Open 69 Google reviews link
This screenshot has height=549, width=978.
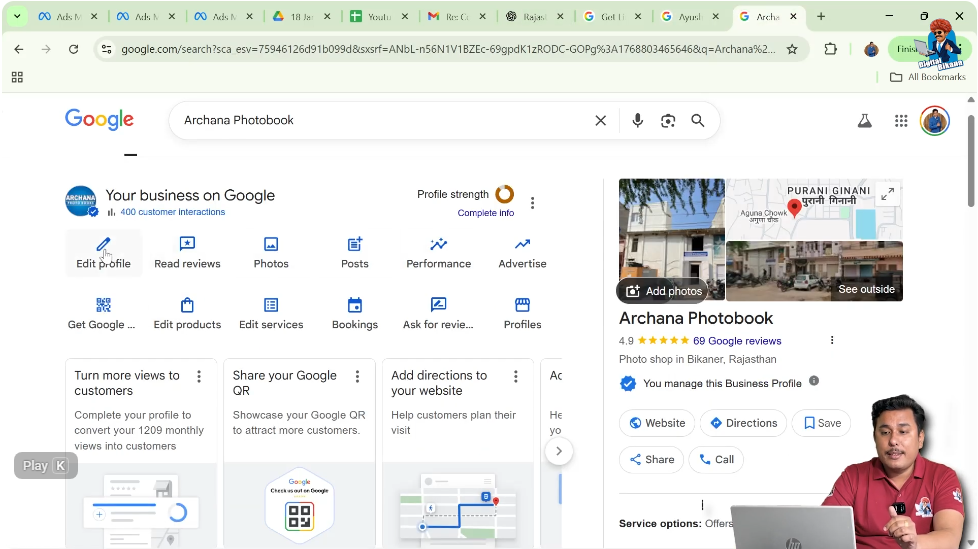737,341
